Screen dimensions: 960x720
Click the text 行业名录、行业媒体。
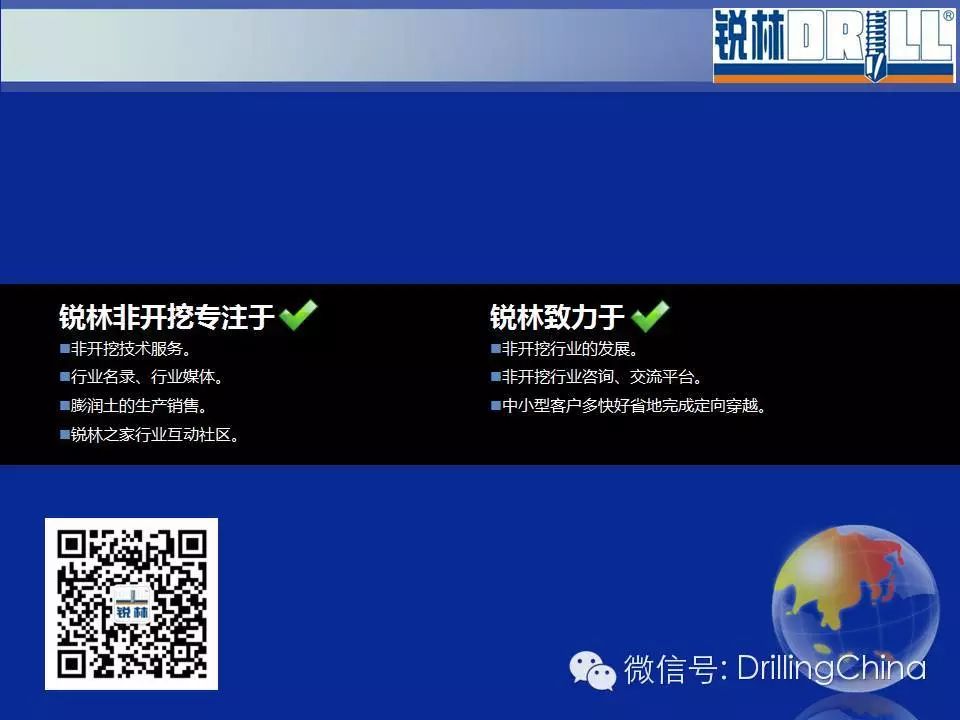148,377
